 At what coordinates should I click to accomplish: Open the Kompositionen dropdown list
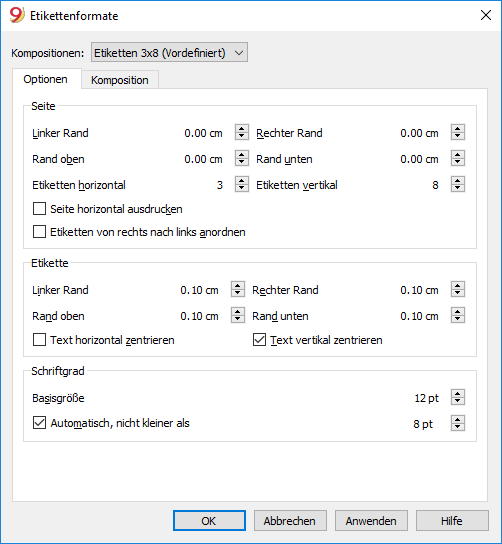coord(169,53)
